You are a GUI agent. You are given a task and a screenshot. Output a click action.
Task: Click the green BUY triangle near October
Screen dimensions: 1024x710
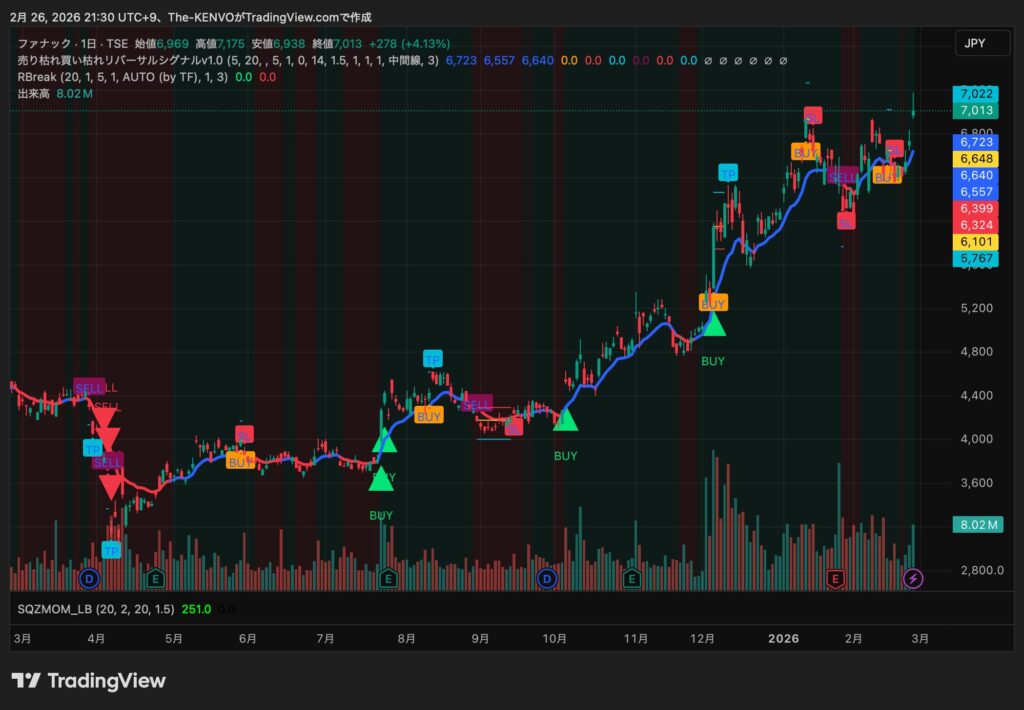point(566,420)
